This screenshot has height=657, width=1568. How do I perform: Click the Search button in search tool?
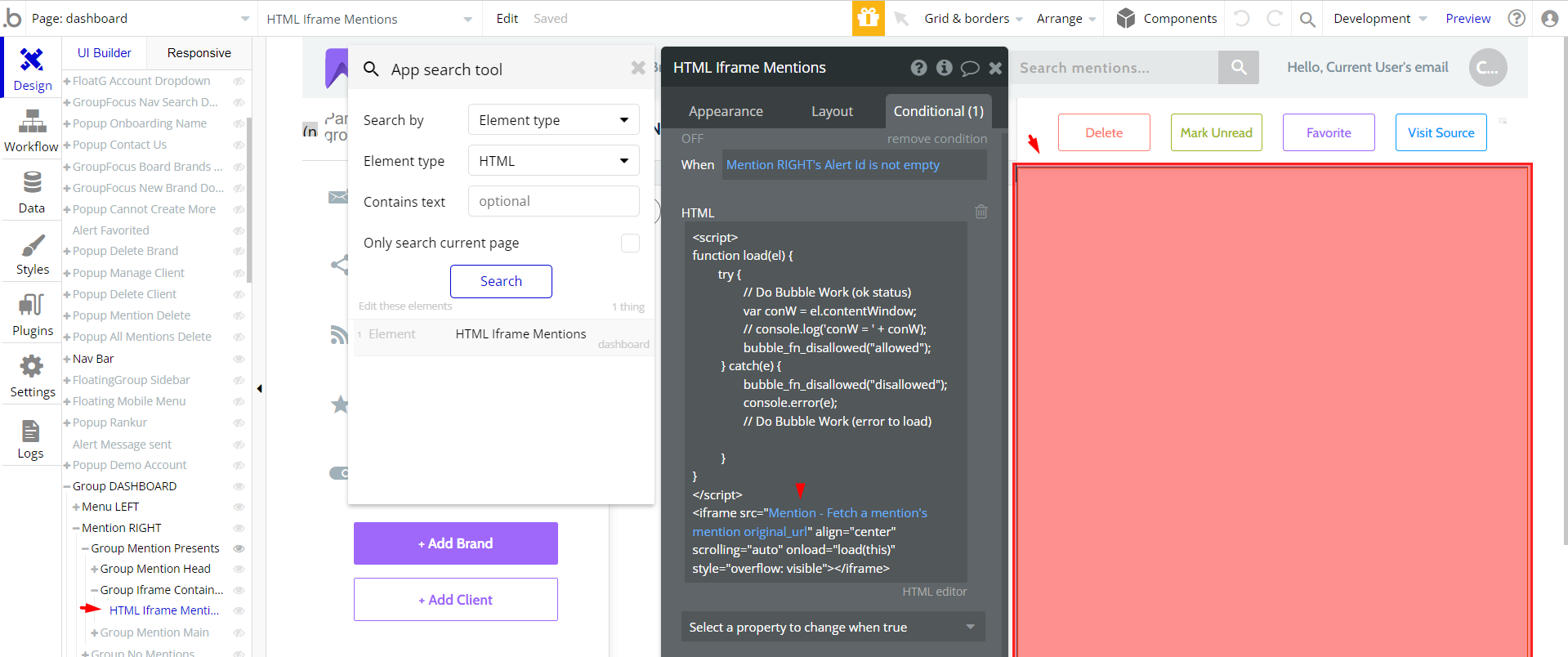[x=501, y=281]
